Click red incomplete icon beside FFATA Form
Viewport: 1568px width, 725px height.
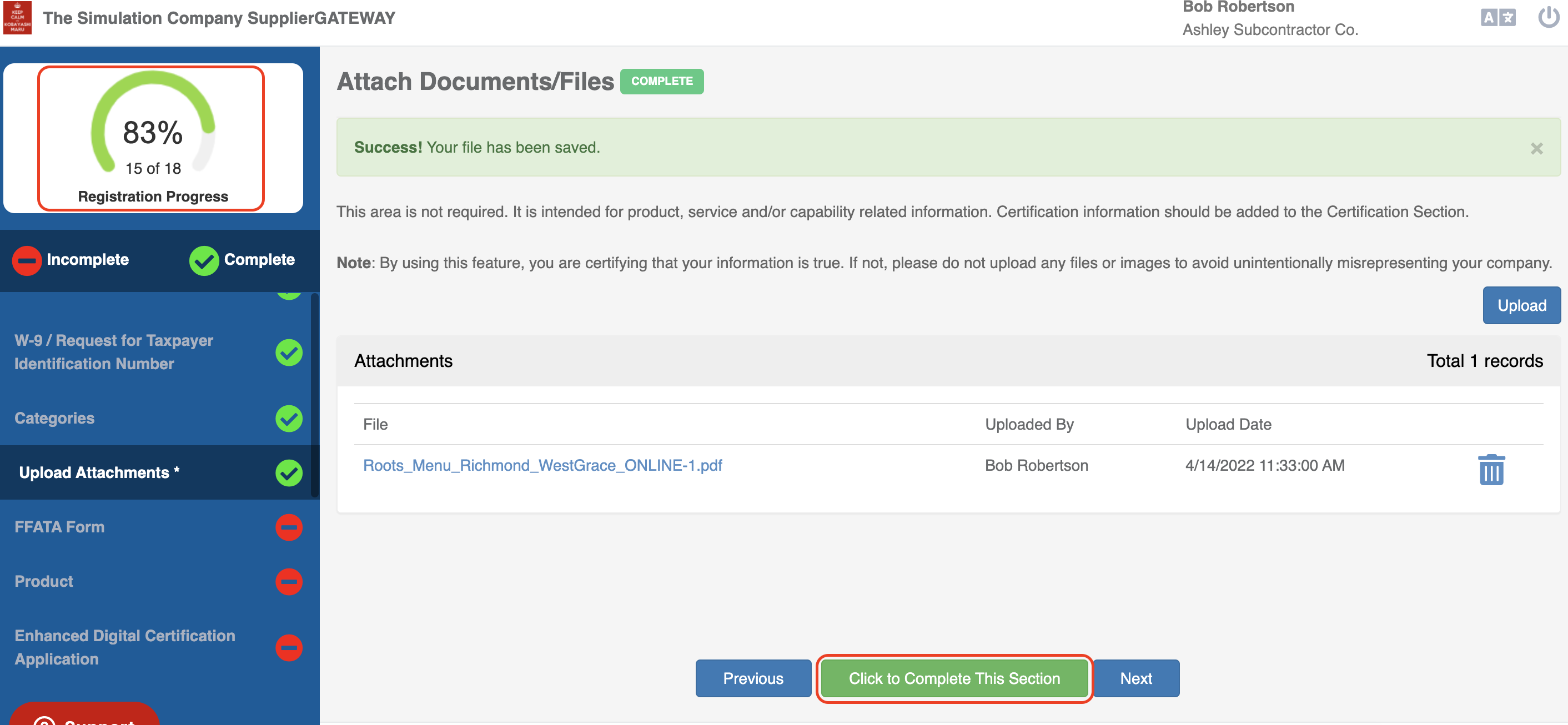click(x=289, y=527)
